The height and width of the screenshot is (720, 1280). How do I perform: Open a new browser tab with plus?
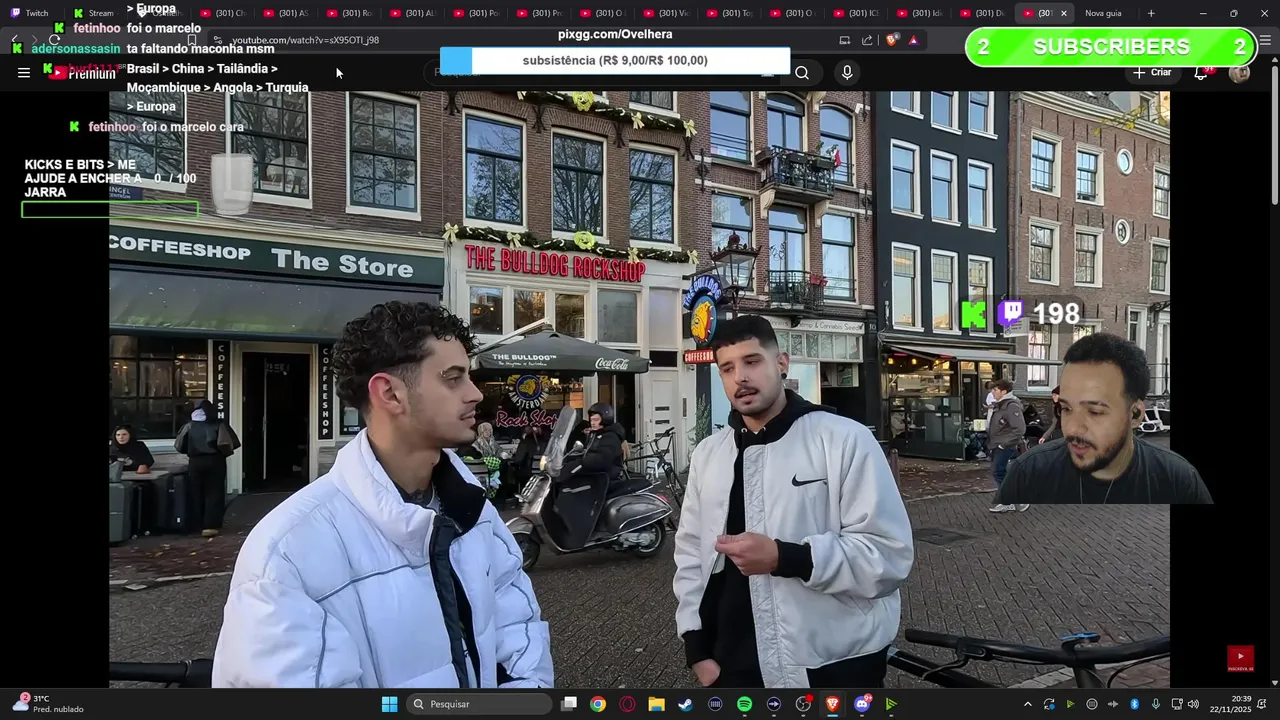[x=1151, y=13]
